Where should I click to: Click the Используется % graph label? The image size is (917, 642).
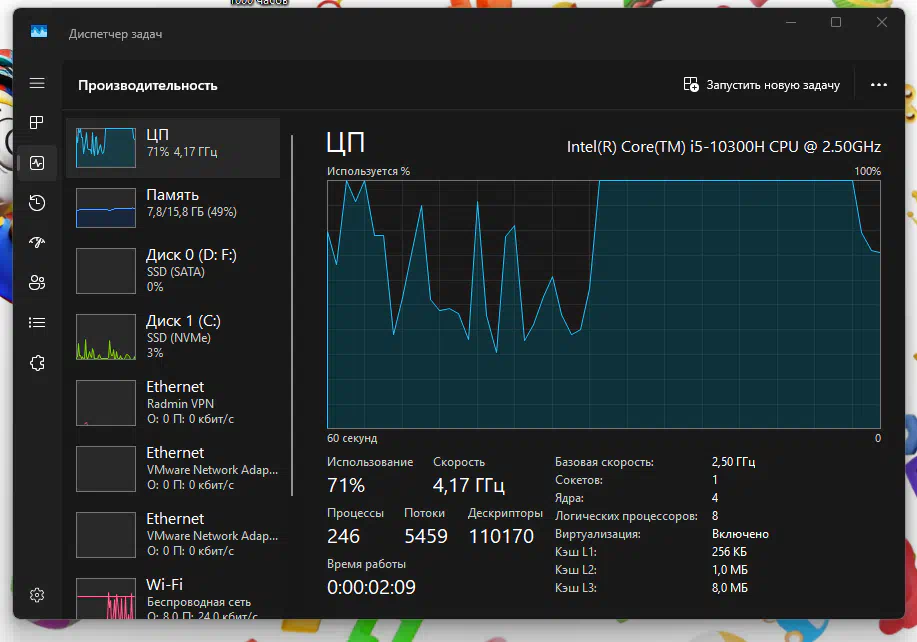click(x=368, y=171)
